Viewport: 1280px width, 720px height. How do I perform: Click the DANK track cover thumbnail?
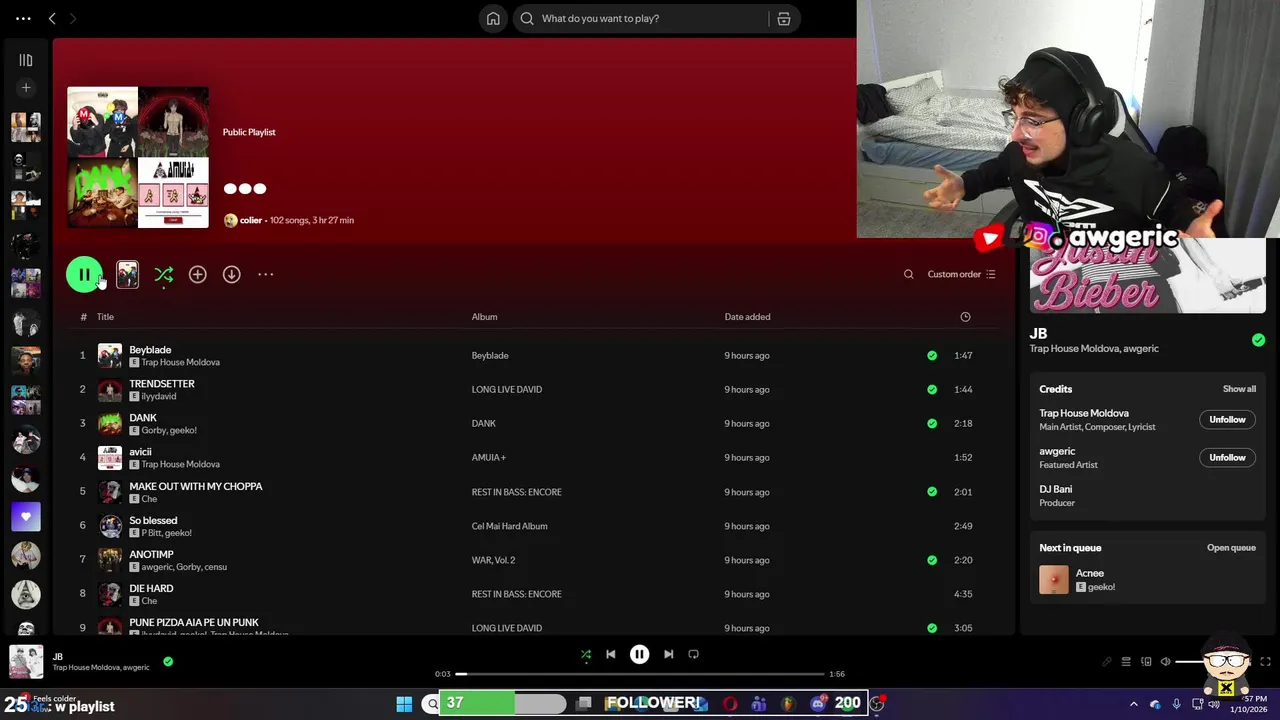[110, 423]
